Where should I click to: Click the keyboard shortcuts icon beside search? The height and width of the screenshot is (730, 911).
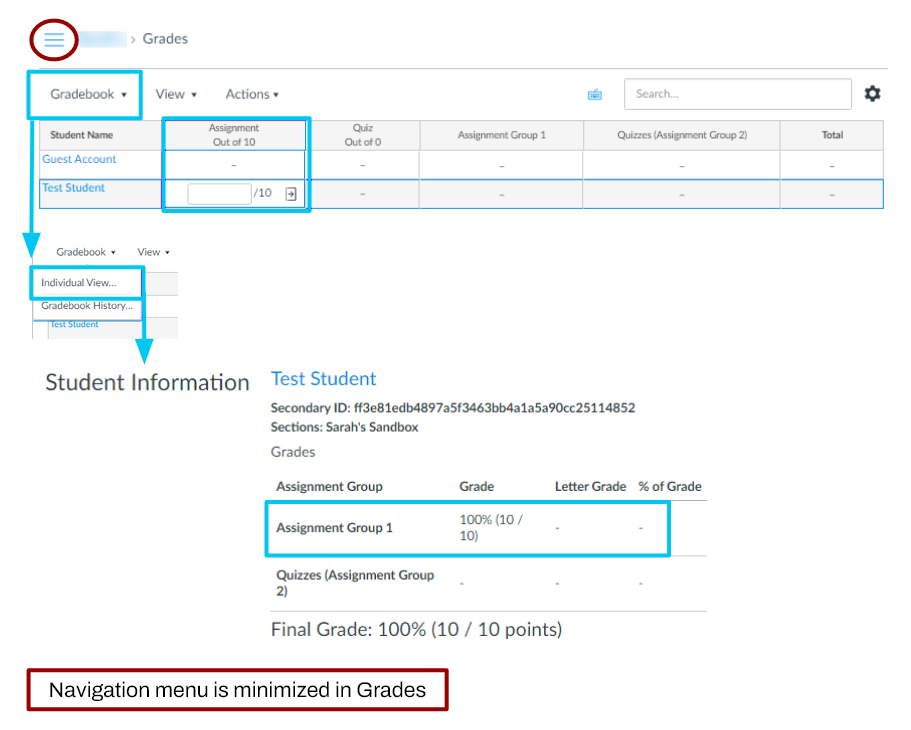[595, 94]
